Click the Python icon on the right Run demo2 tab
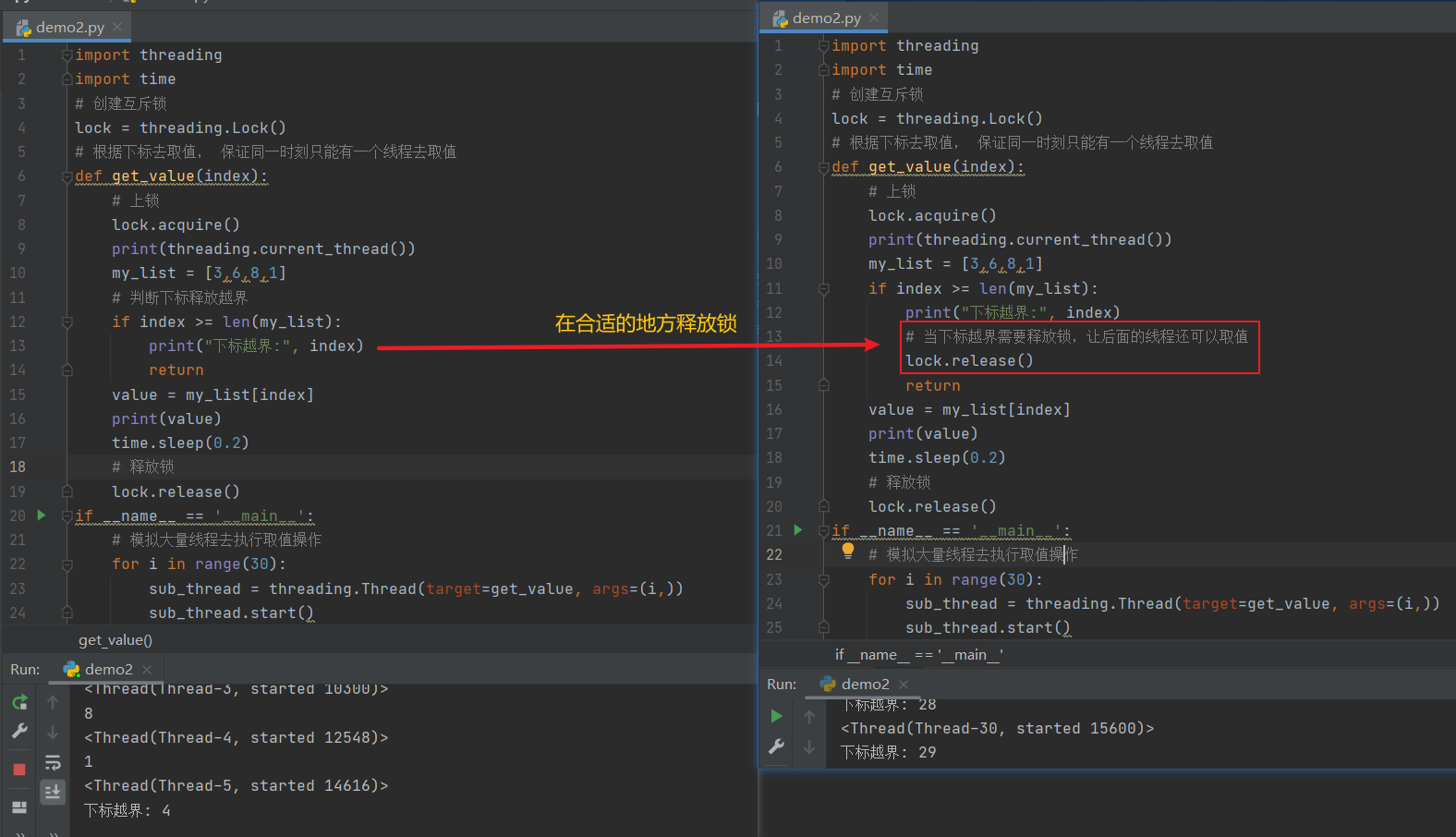The height and width of the screenshot is (837, 1456). click(829, 684)
